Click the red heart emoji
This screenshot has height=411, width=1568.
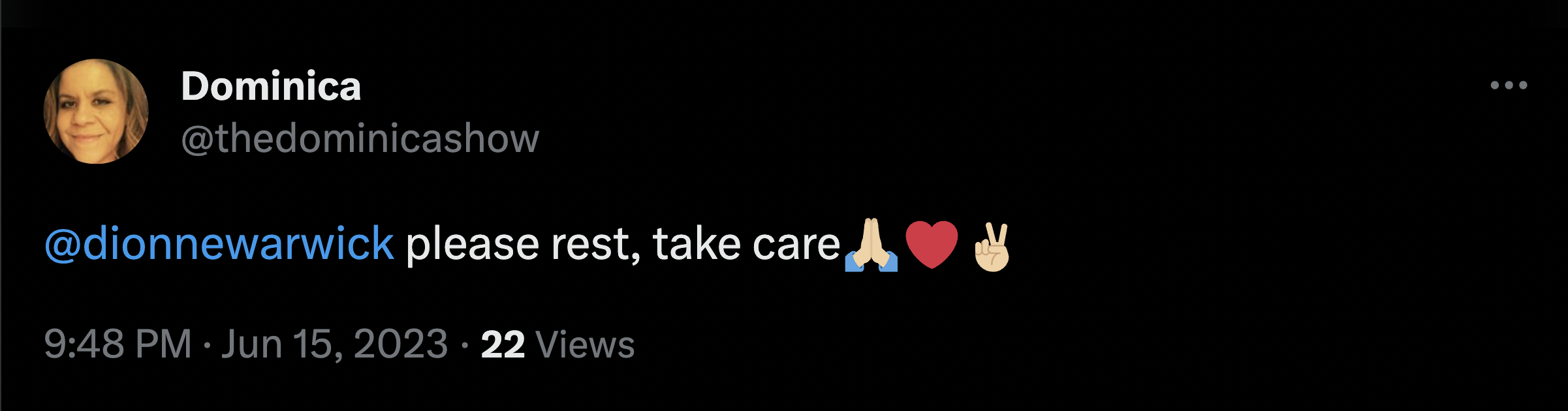[x=932, y=245]
